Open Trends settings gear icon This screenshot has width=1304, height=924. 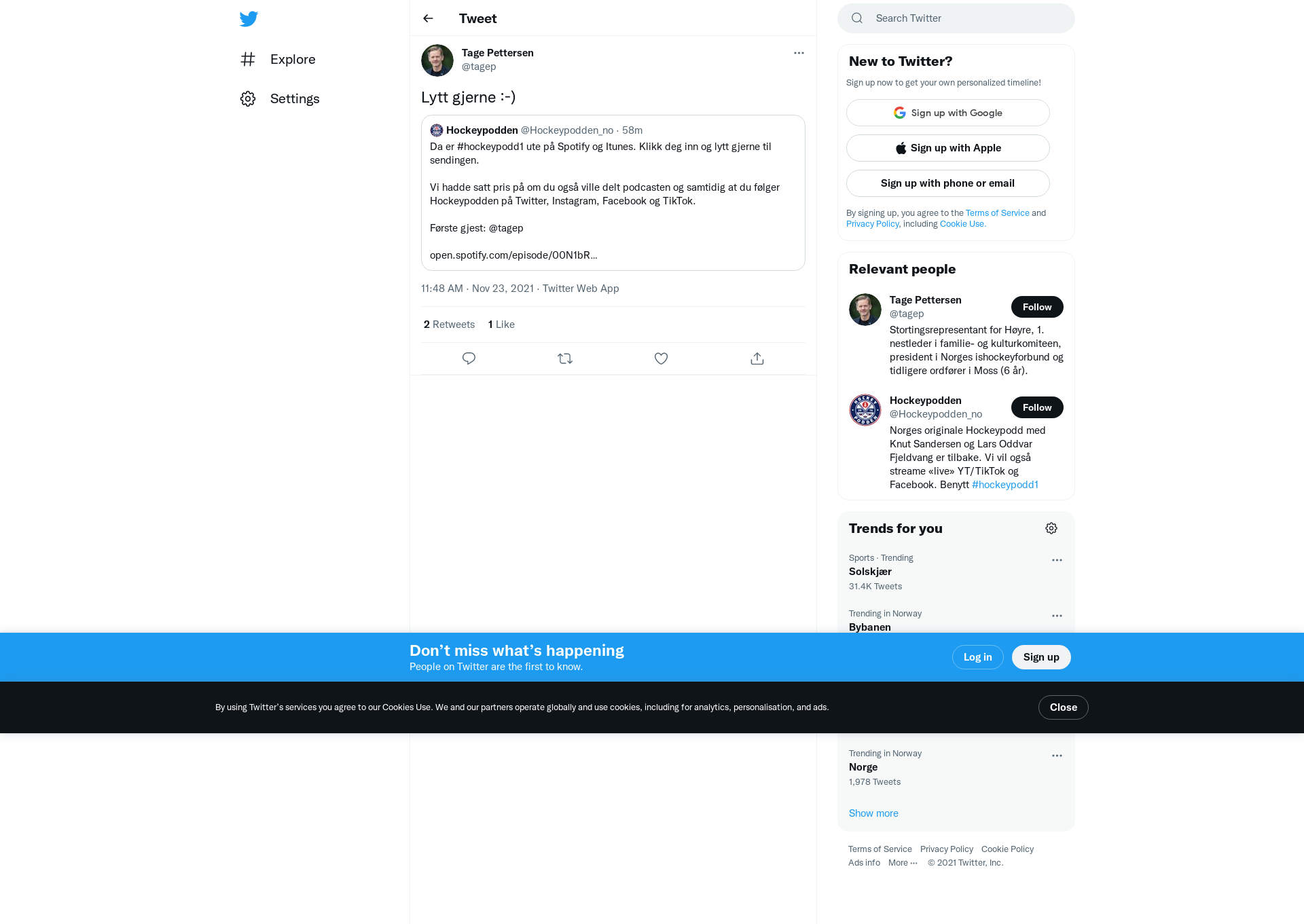coord(1051,528)
